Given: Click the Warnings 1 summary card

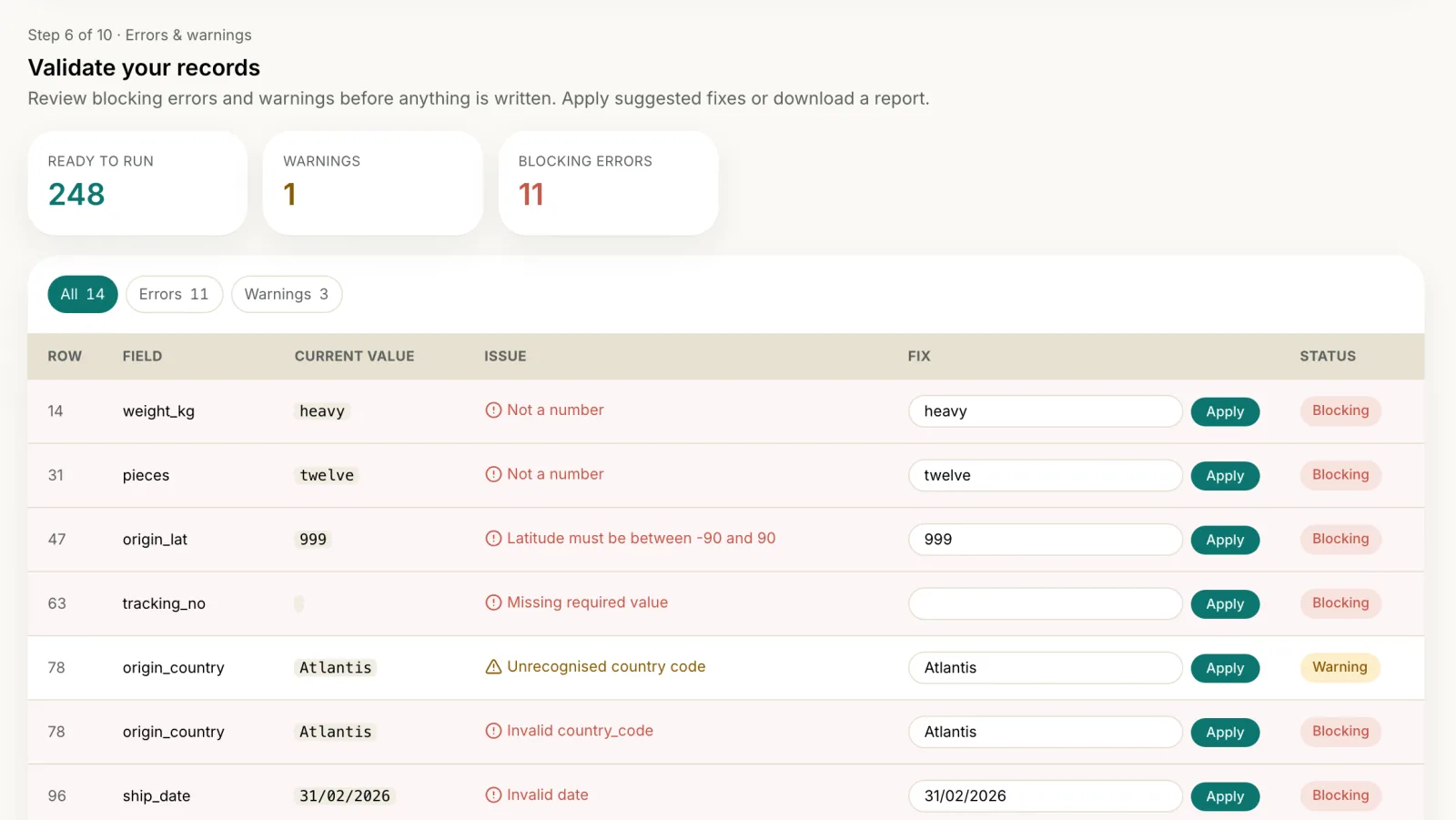Looking at the screenshot, I should point(373,183).
